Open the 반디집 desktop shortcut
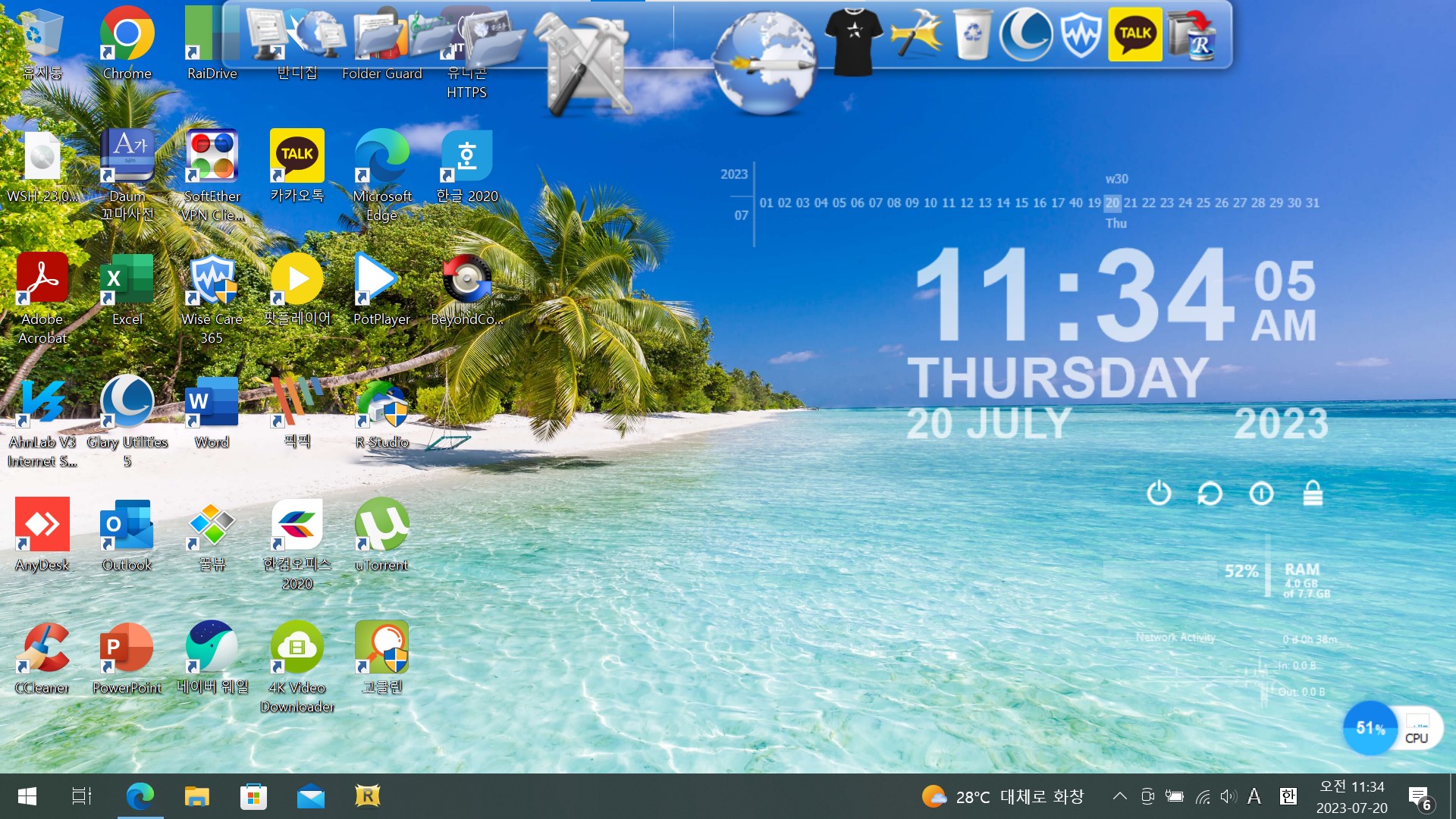The image size is (1456, 819). point(297,34)
